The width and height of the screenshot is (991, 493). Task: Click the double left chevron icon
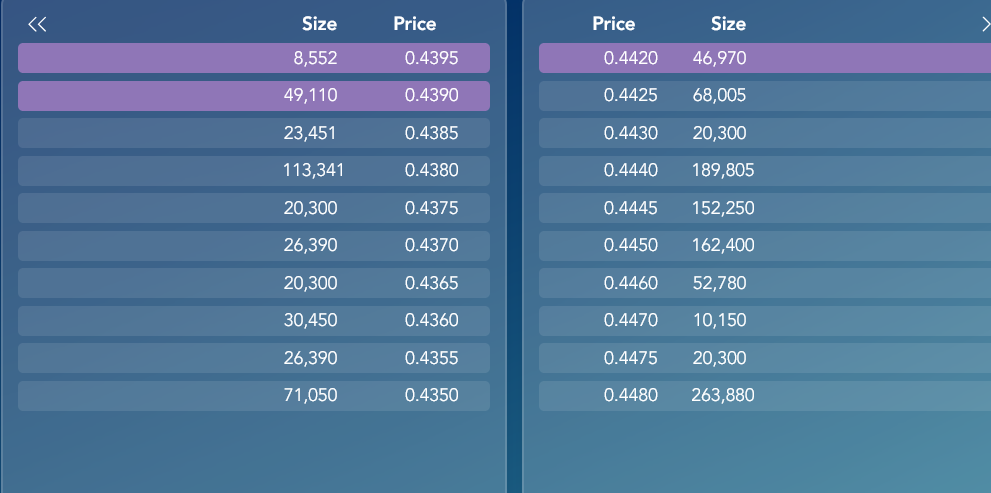37,25
